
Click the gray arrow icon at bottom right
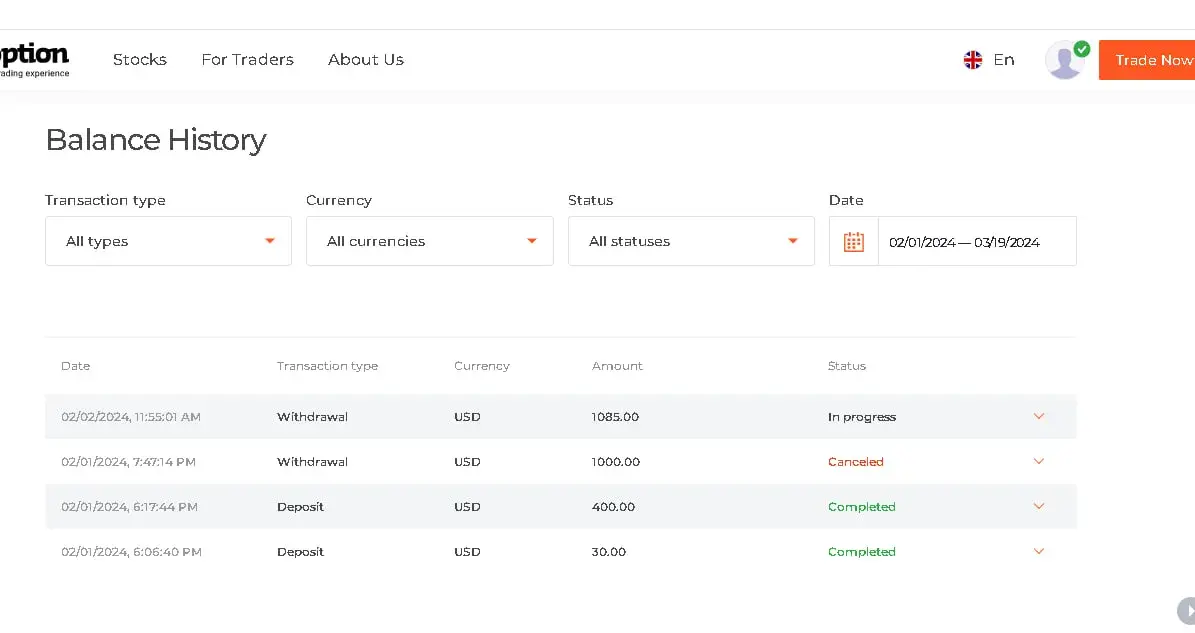pos(1186,610)
